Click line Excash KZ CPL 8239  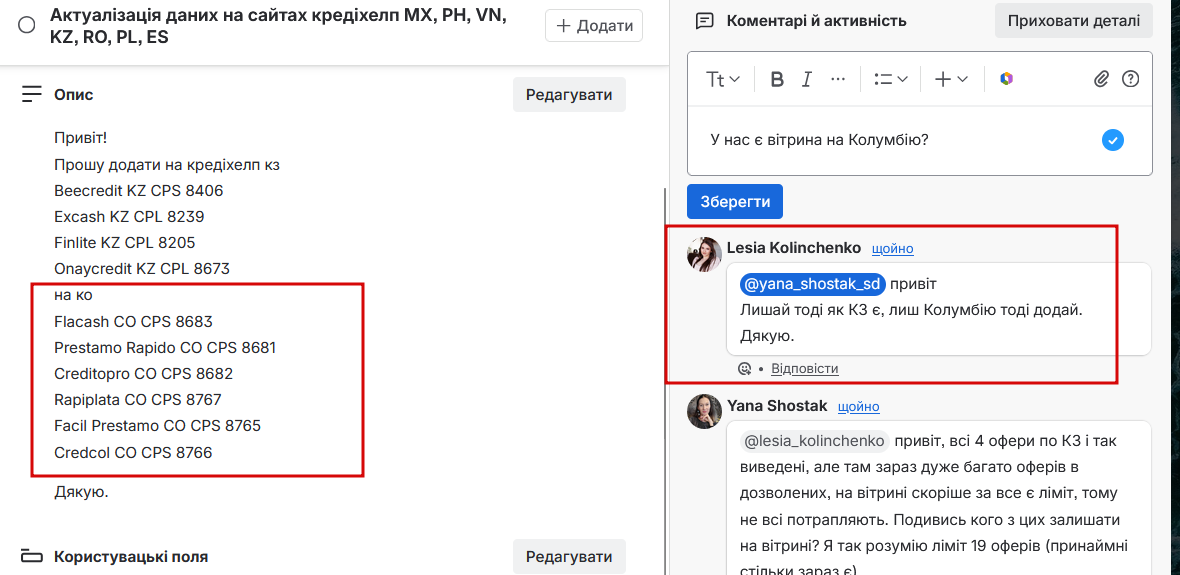coord(129,217)
